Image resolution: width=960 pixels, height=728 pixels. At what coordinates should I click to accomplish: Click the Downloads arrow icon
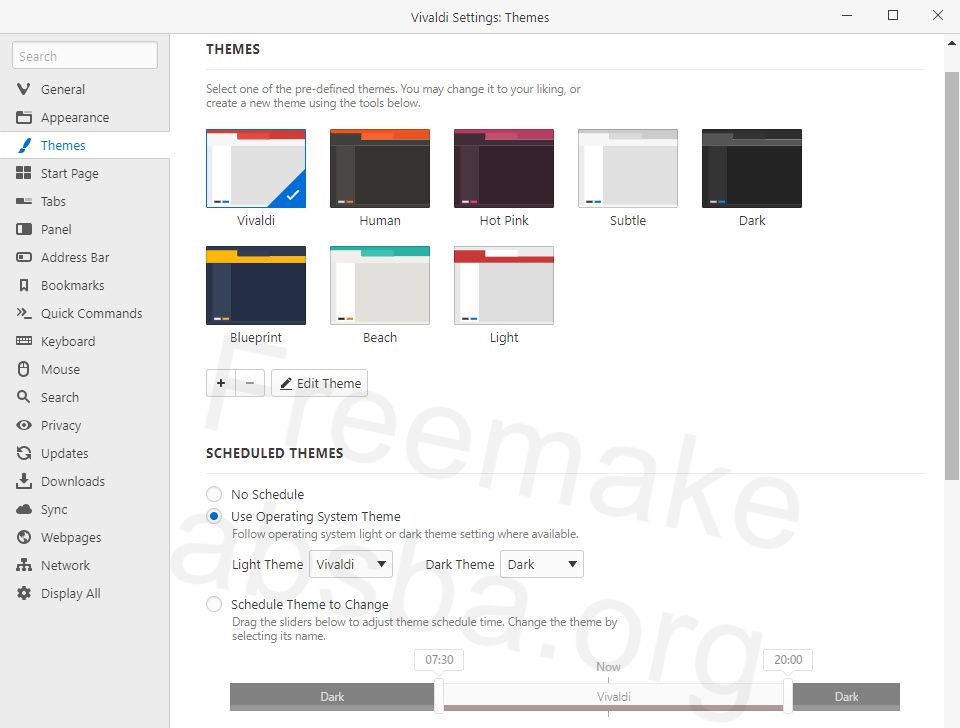[24, 481]
